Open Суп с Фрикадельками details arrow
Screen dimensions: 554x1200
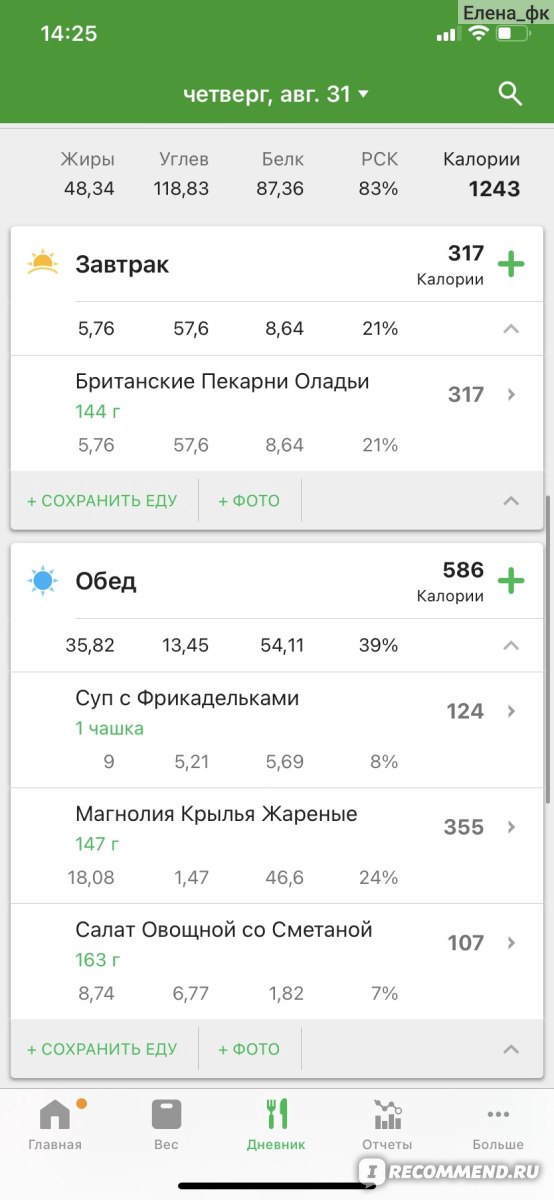point(511,711)
